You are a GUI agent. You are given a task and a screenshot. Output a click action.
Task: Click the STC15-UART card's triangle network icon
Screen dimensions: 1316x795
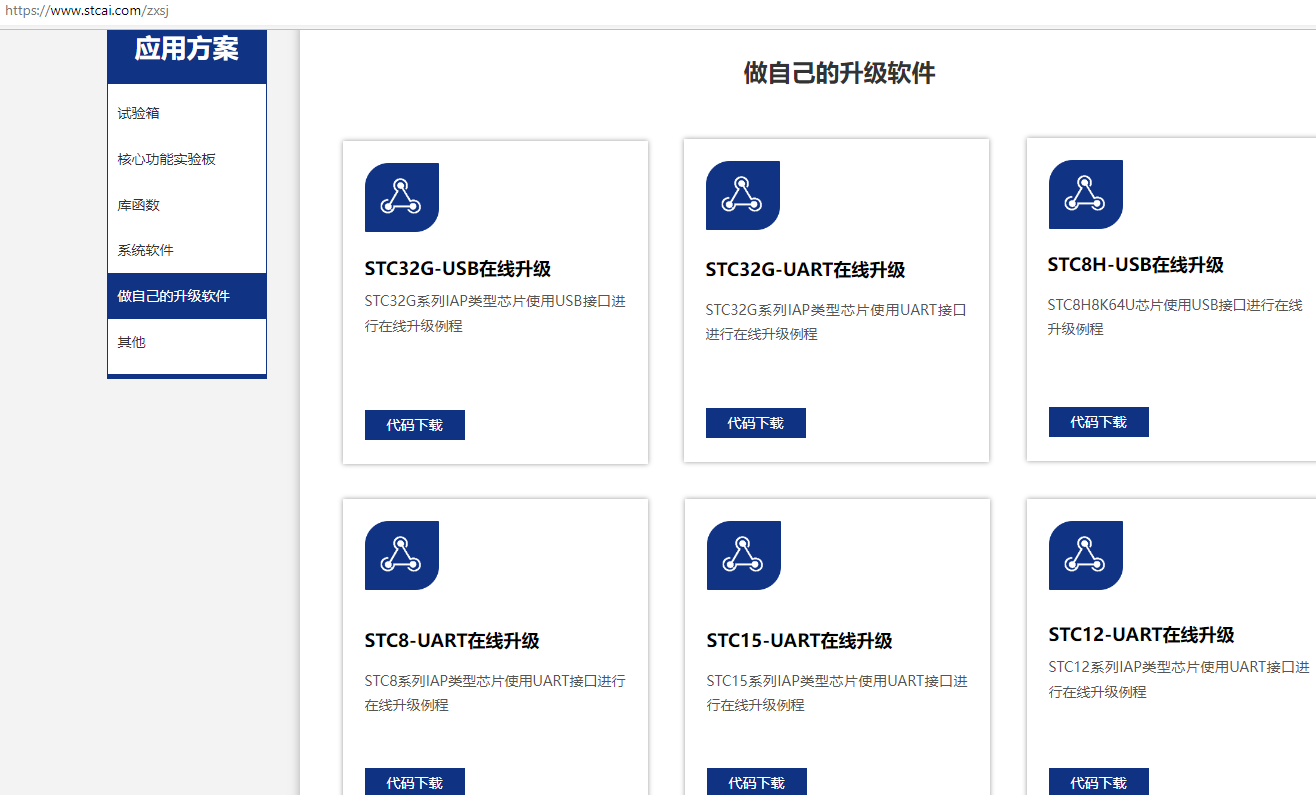point(743,555)
